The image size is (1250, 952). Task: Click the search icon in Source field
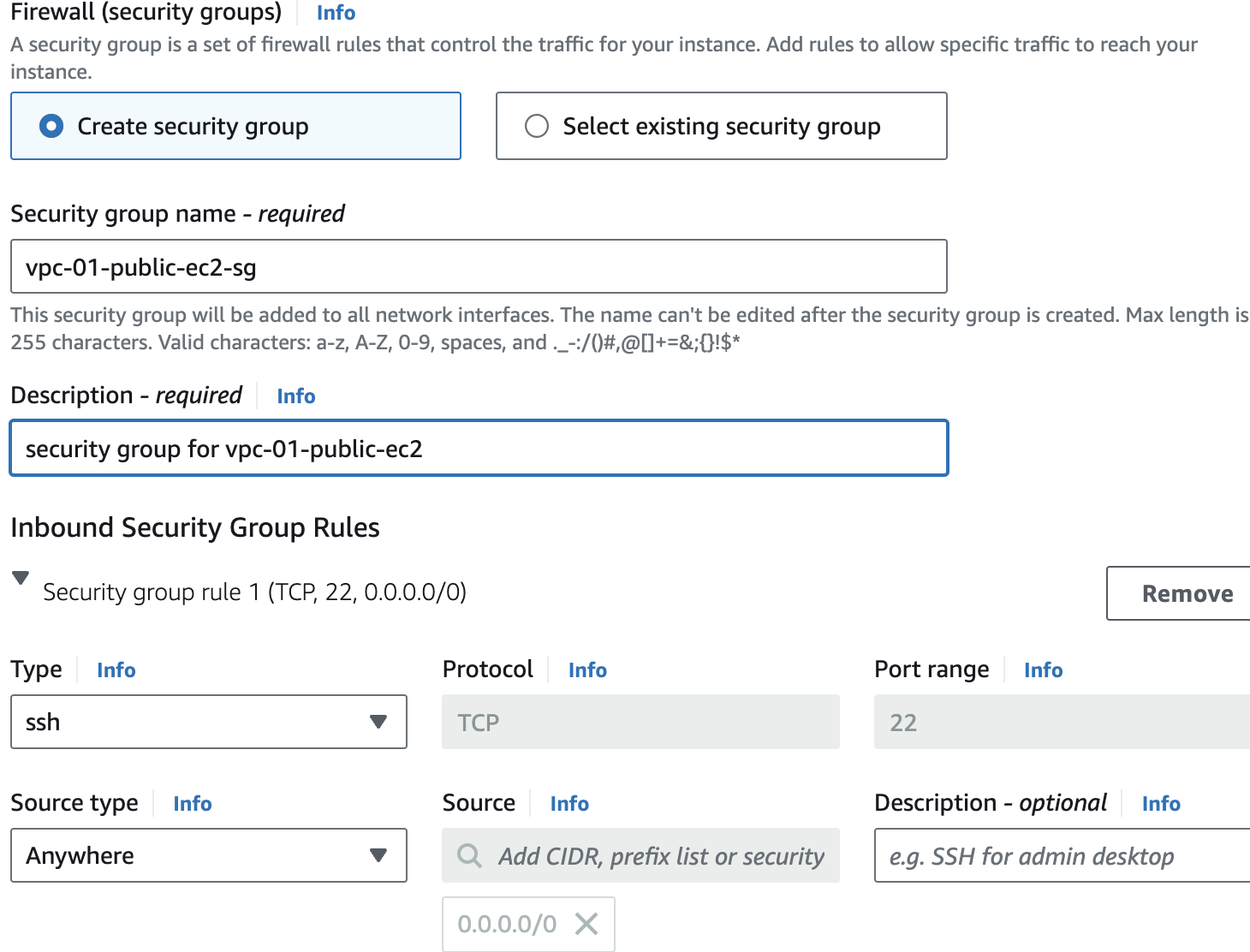pos(469,855)
